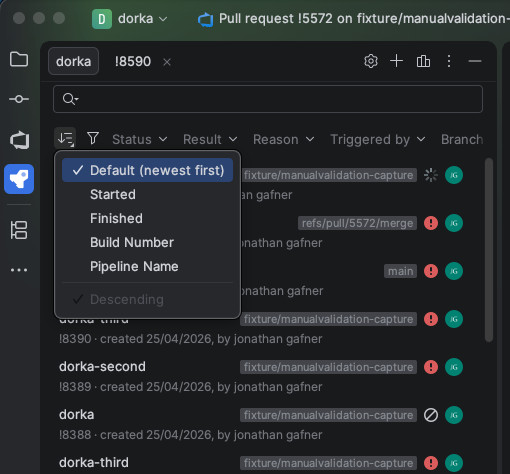Select the !8389 created 25/04/2026 entry
Screen dimensions: 510x474
click(190, 387)
